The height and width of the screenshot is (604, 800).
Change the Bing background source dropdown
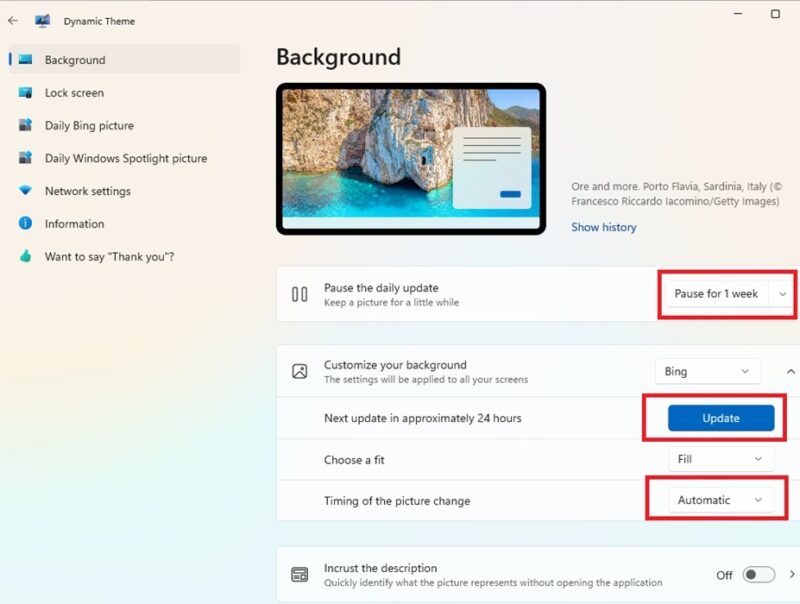point(707,371)
